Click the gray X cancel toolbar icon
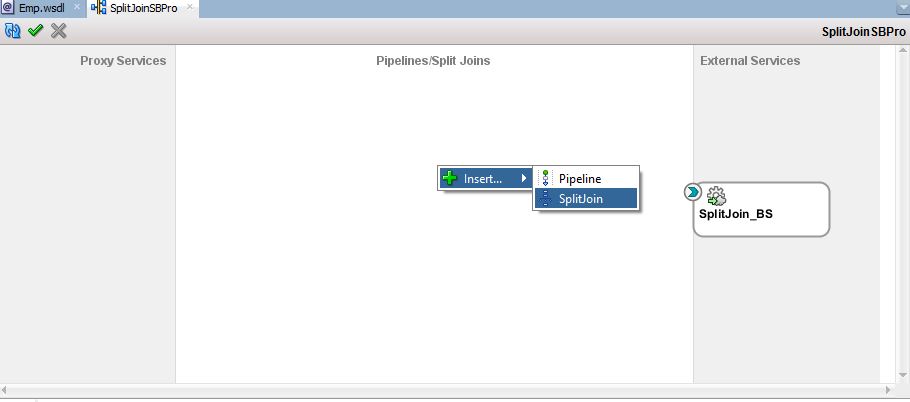This screenshot has width=910, height=402. [59, 31]
